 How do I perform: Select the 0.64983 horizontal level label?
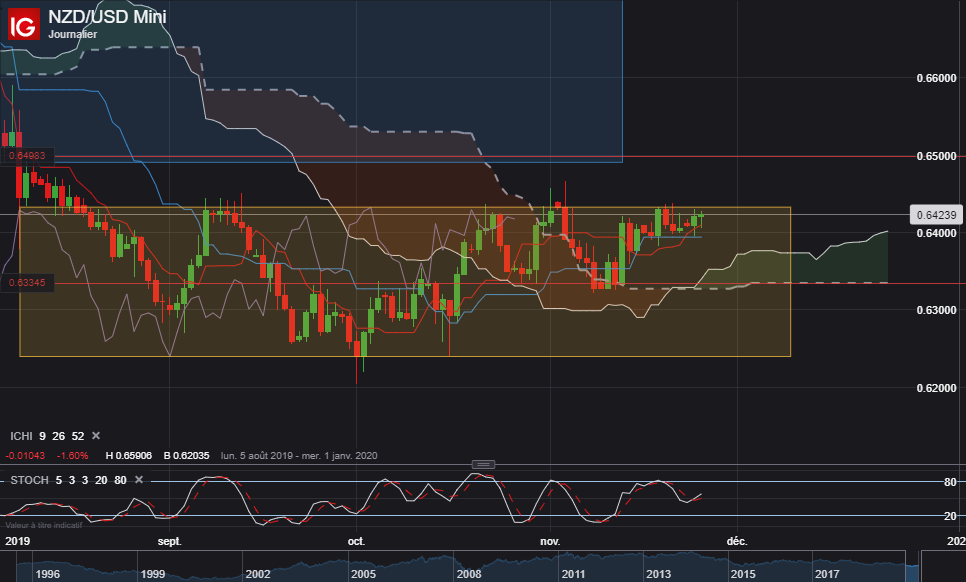coord(27,156)
